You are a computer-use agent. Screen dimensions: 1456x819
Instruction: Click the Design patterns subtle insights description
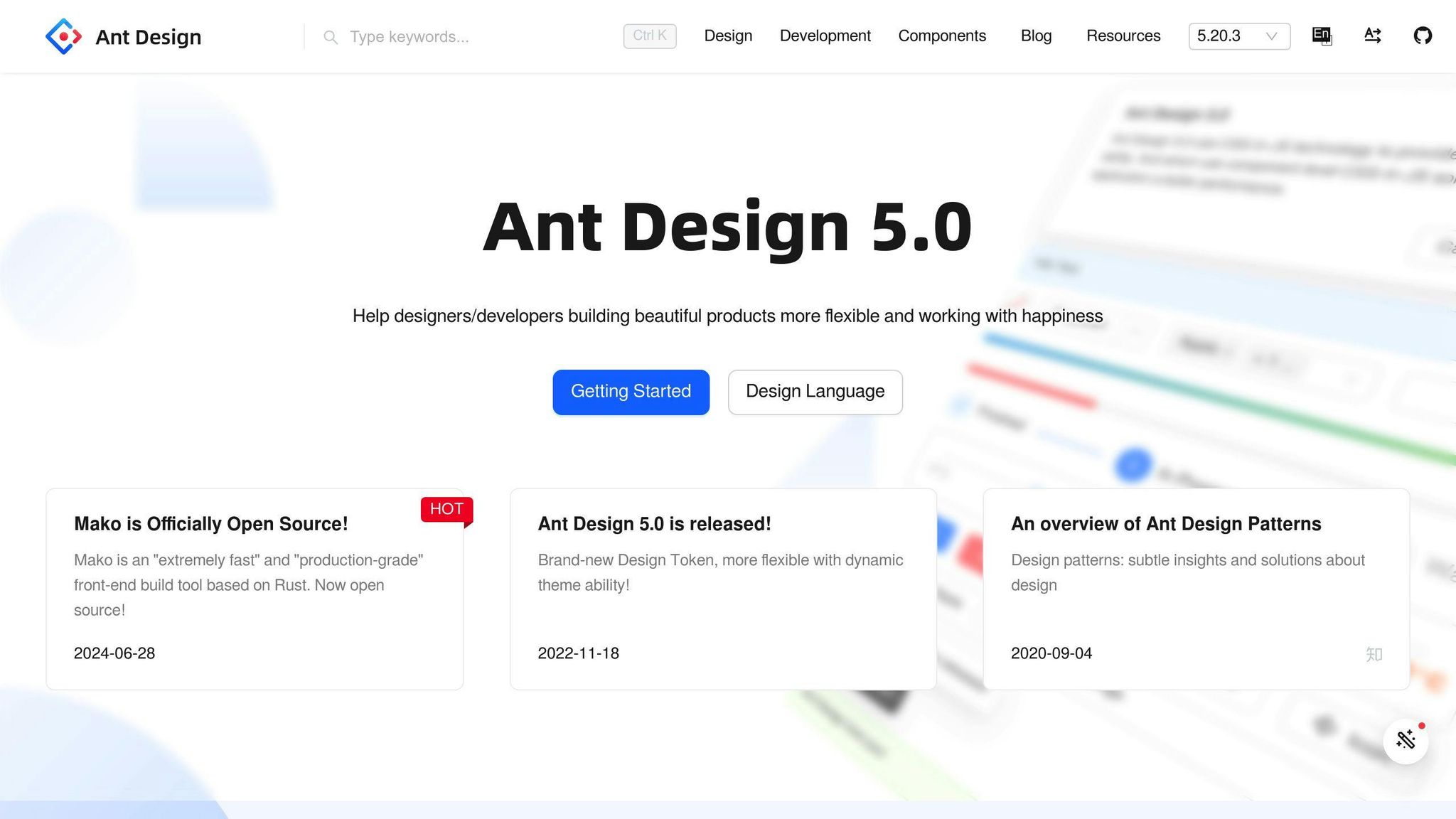coord(1187,572)
